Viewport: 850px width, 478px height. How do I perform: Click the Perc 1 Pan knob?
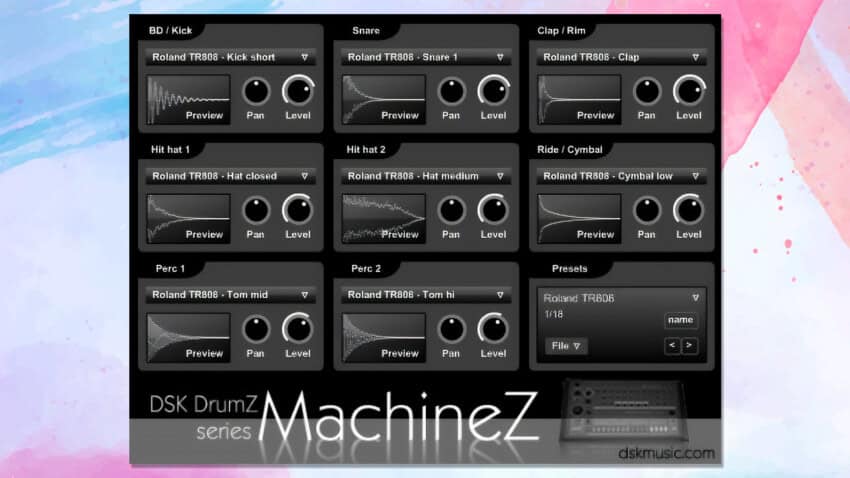coord(256,329)
